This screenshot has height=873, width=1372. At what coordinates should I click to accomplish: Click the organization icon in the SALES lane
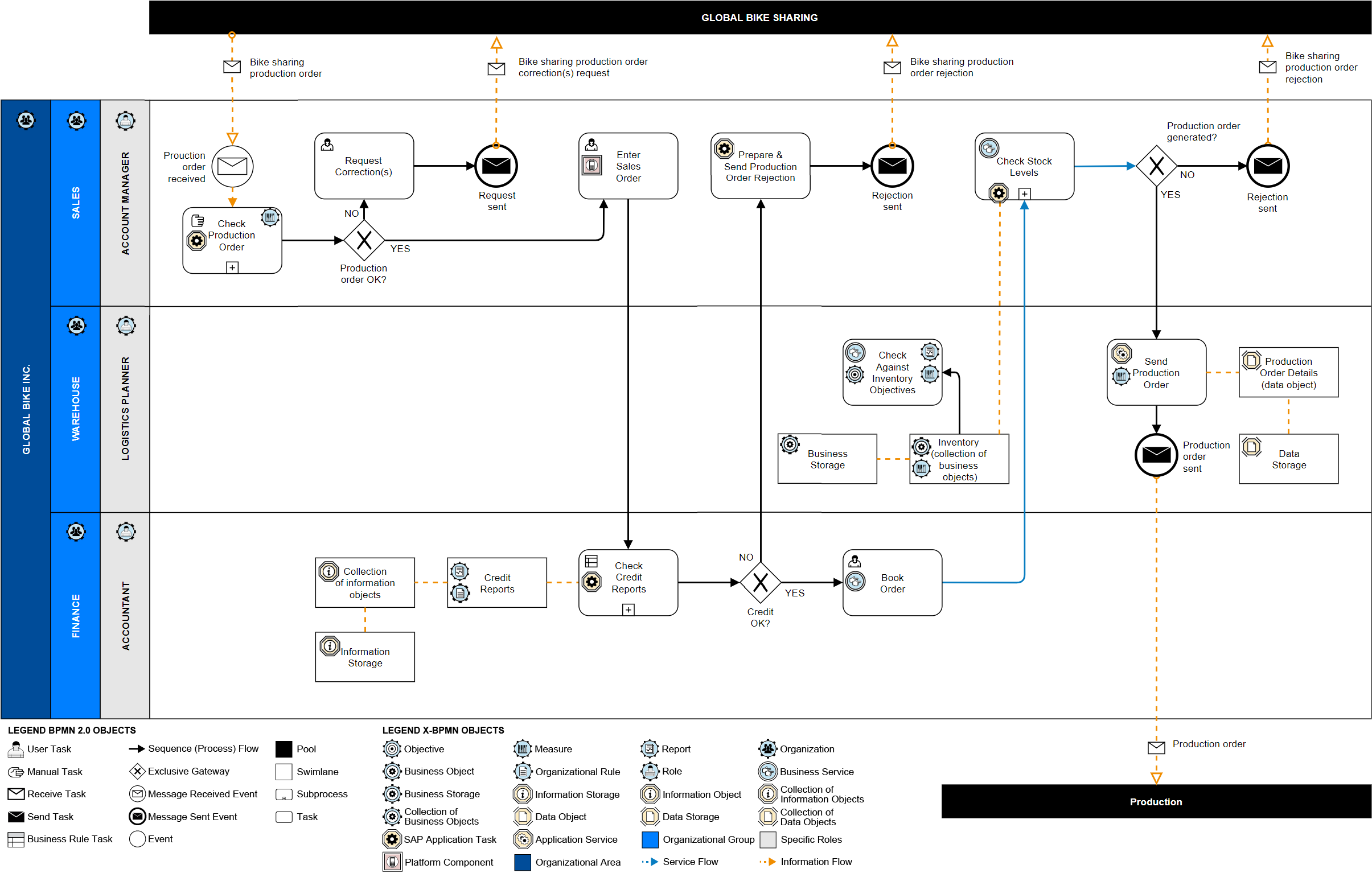[x=76, y=121]
